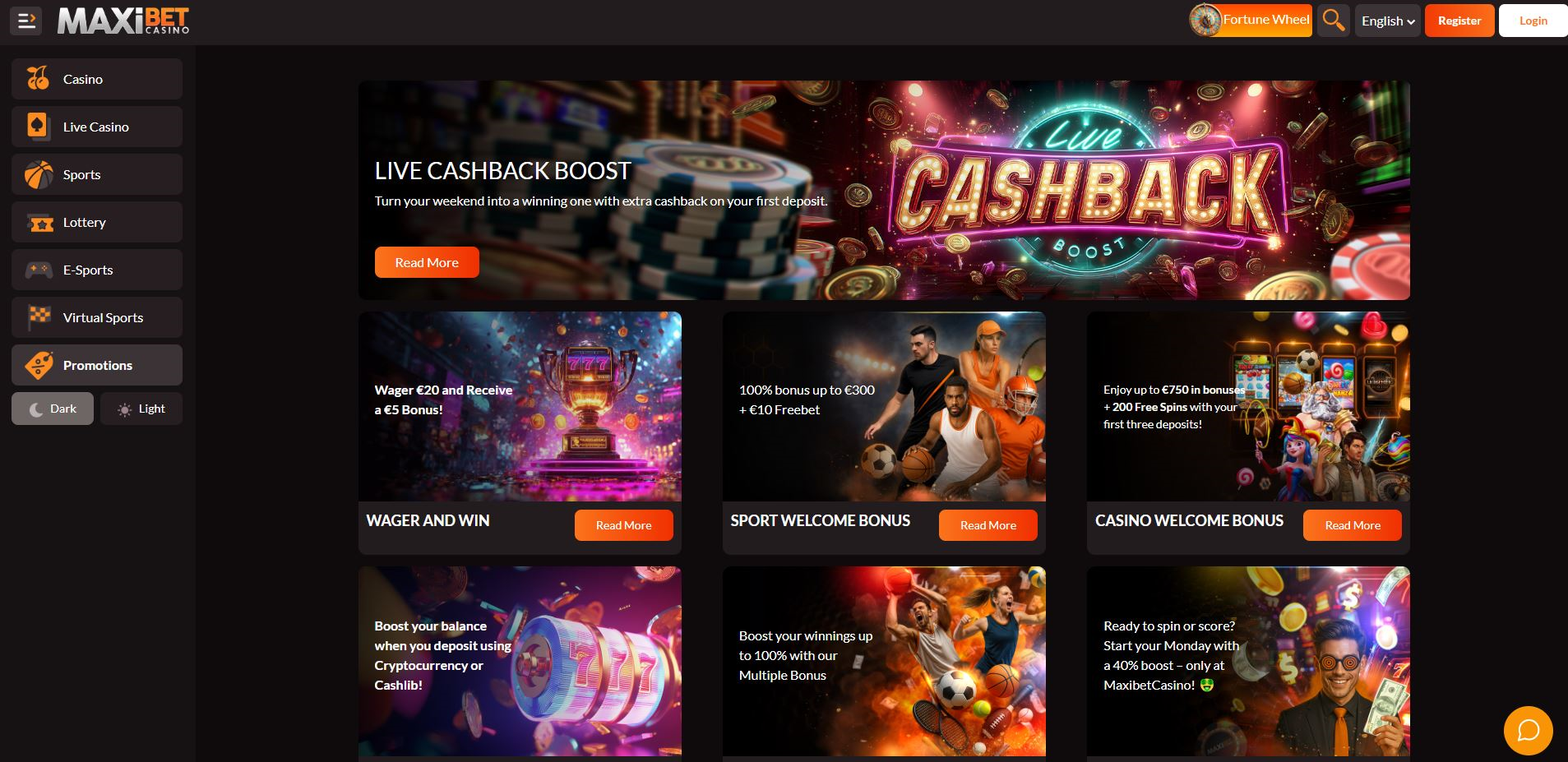Viewport: 1568px width, 762px height.
Task: Read more about Sport Welcome Bonus
Action: click(988, 525)
